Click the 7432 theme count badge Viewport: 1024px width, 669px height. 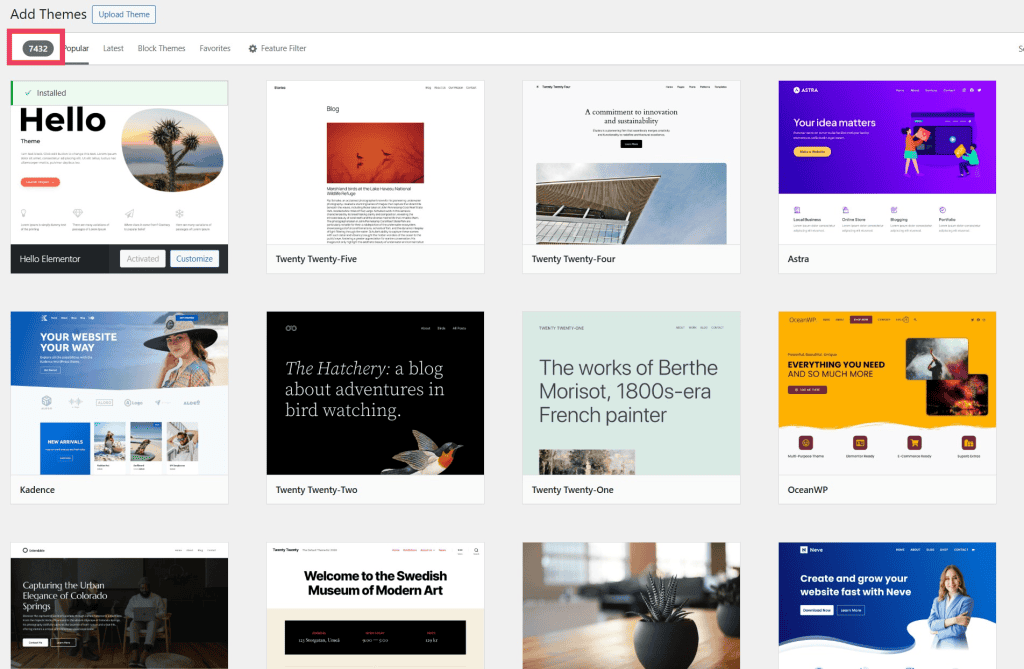[x=38, y=48]
